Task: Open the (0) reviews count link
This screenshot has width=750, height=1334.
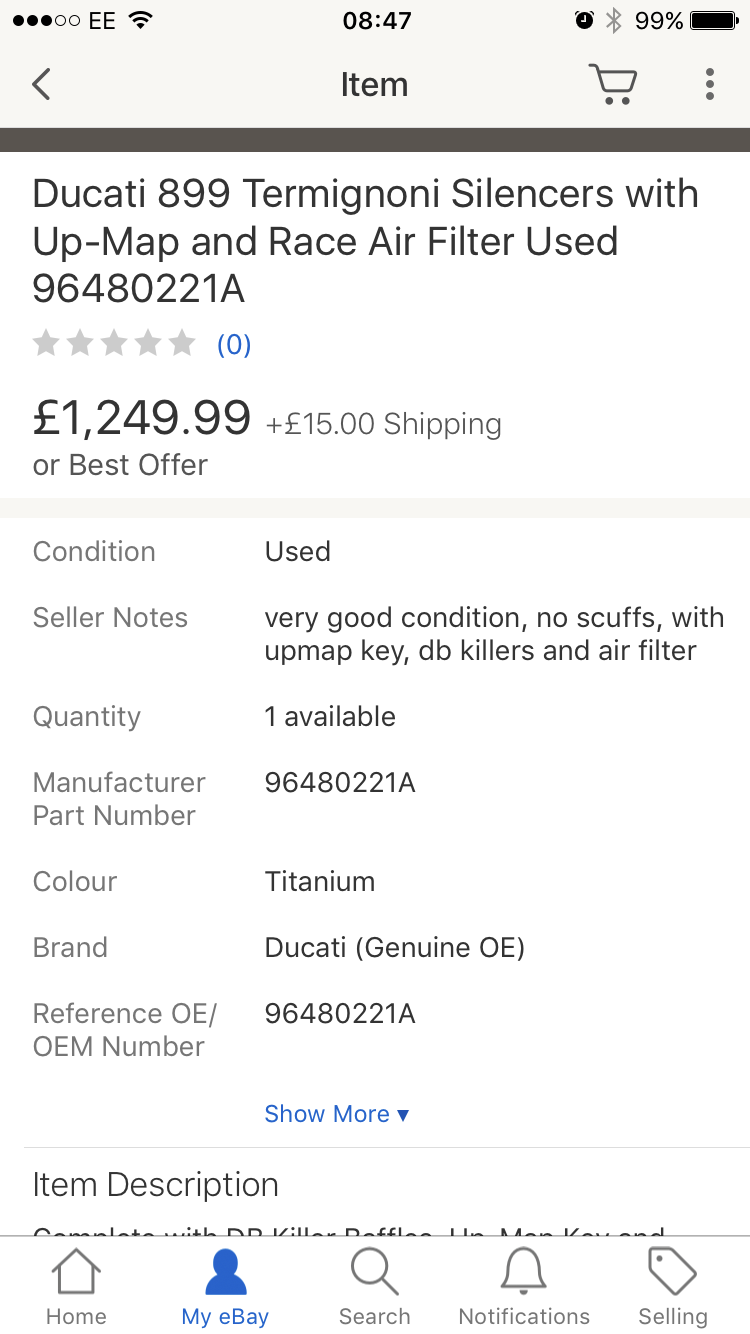Action: point(234,345)
